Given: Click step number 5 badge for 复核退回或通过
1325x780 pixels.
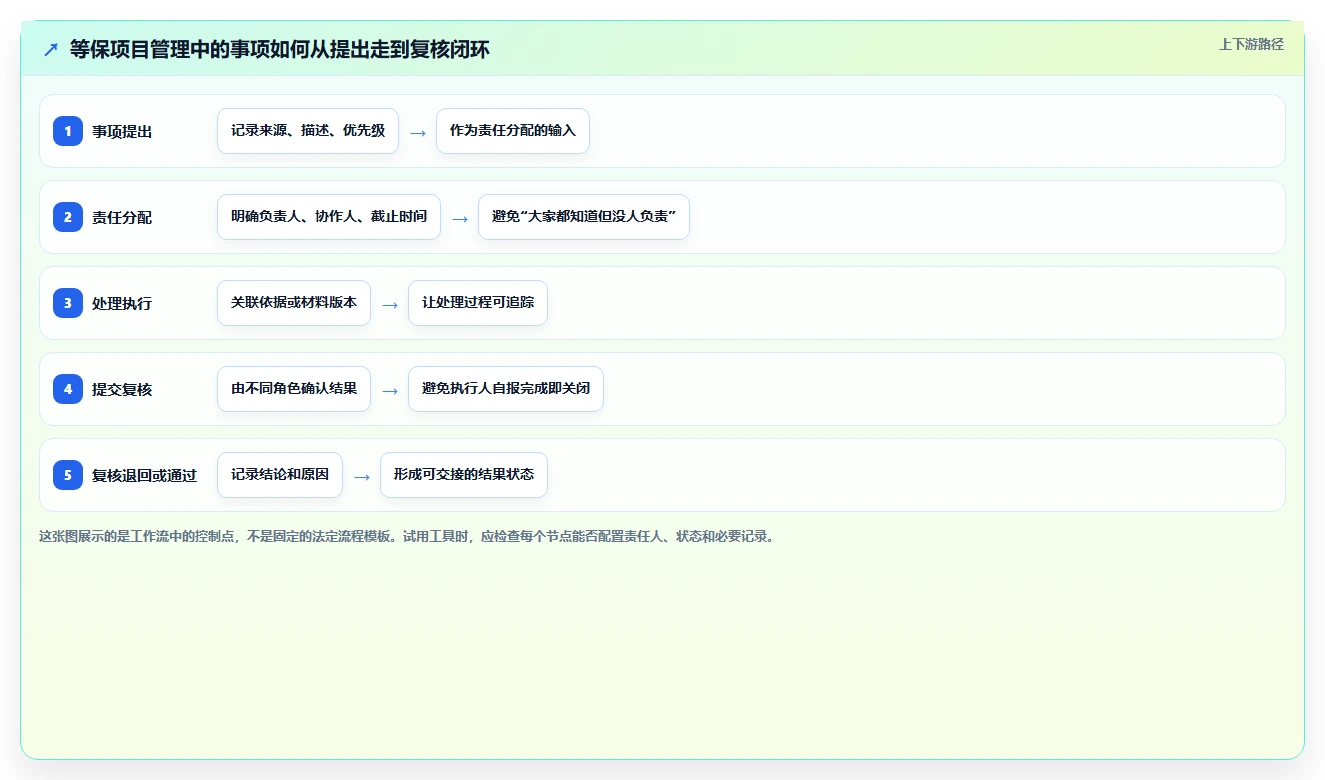Looking at the screenshot, I should coord(68,475).
